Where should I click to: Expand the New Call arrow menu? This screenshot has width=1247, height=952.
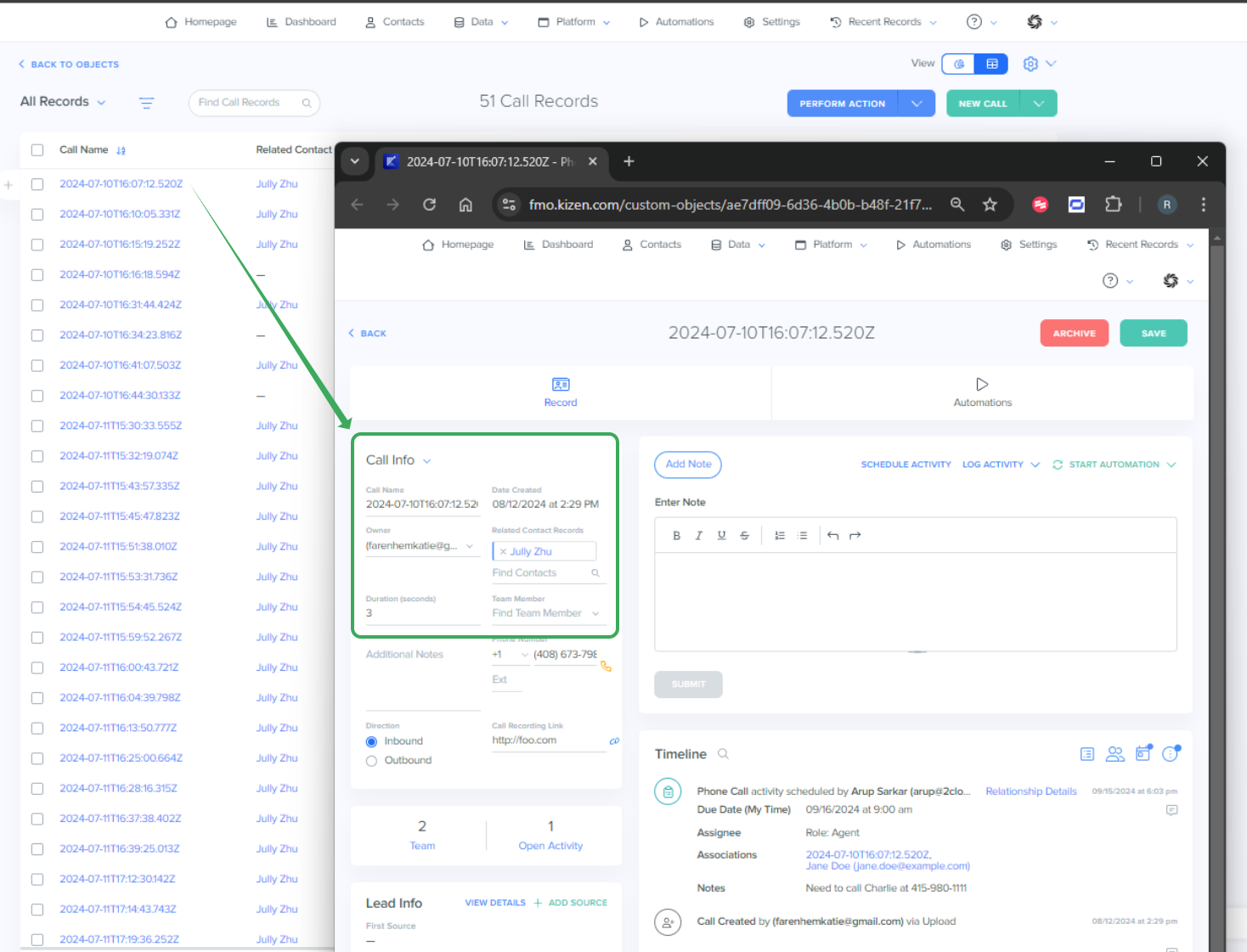tap(1039, 104)
